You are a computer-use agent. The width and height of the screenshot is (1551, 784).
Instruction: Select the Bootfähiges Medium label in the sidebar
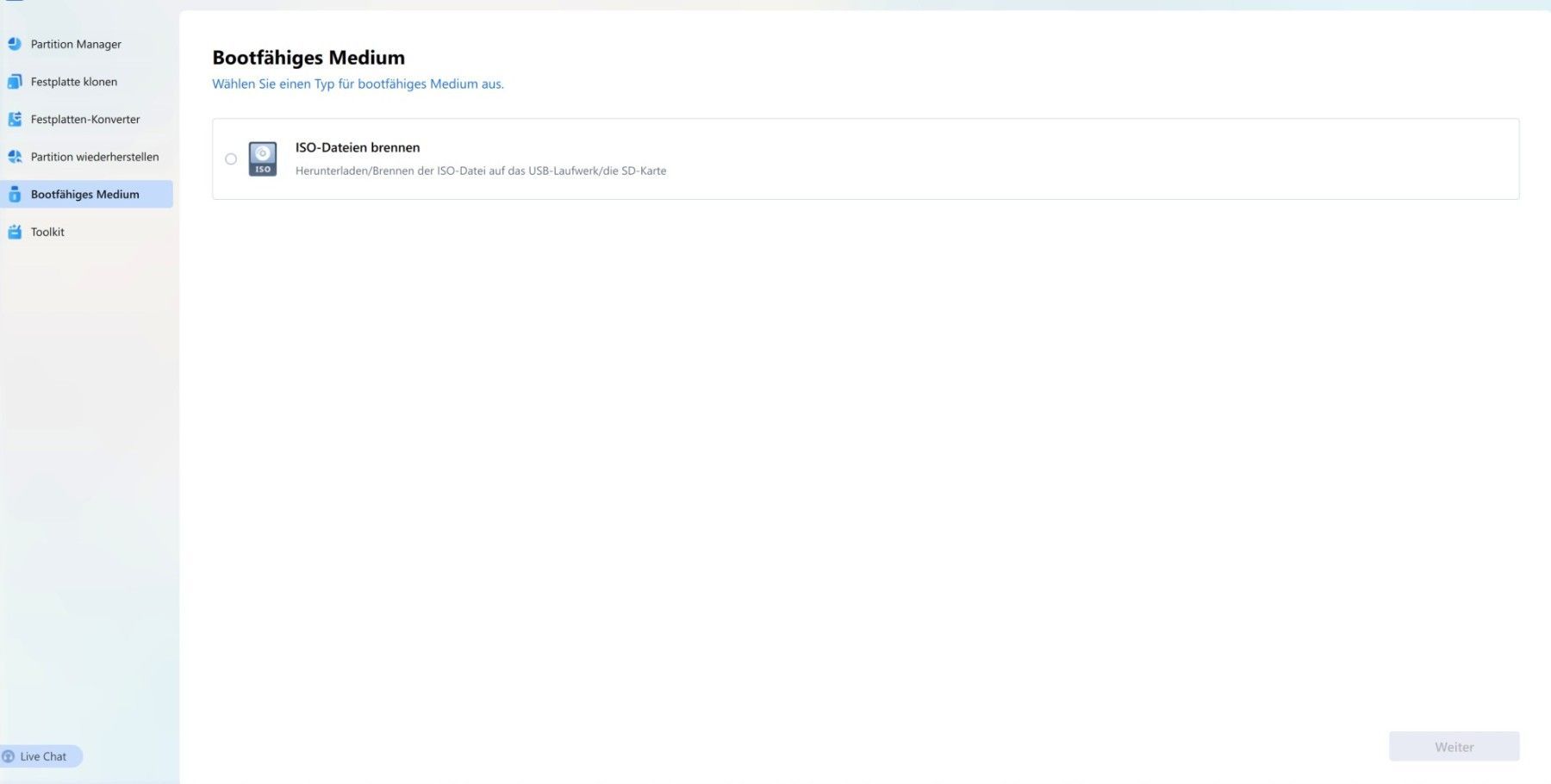(x=85, y=194)
